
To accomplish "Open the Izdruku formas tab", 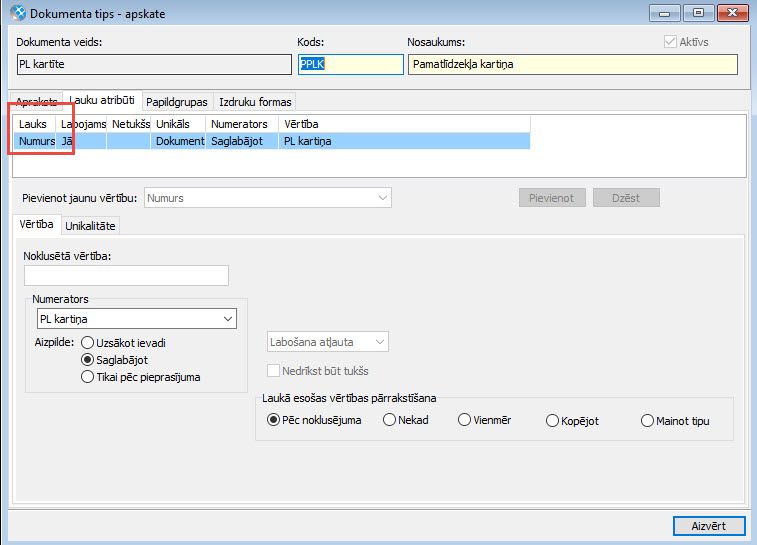I will (255, 102).
